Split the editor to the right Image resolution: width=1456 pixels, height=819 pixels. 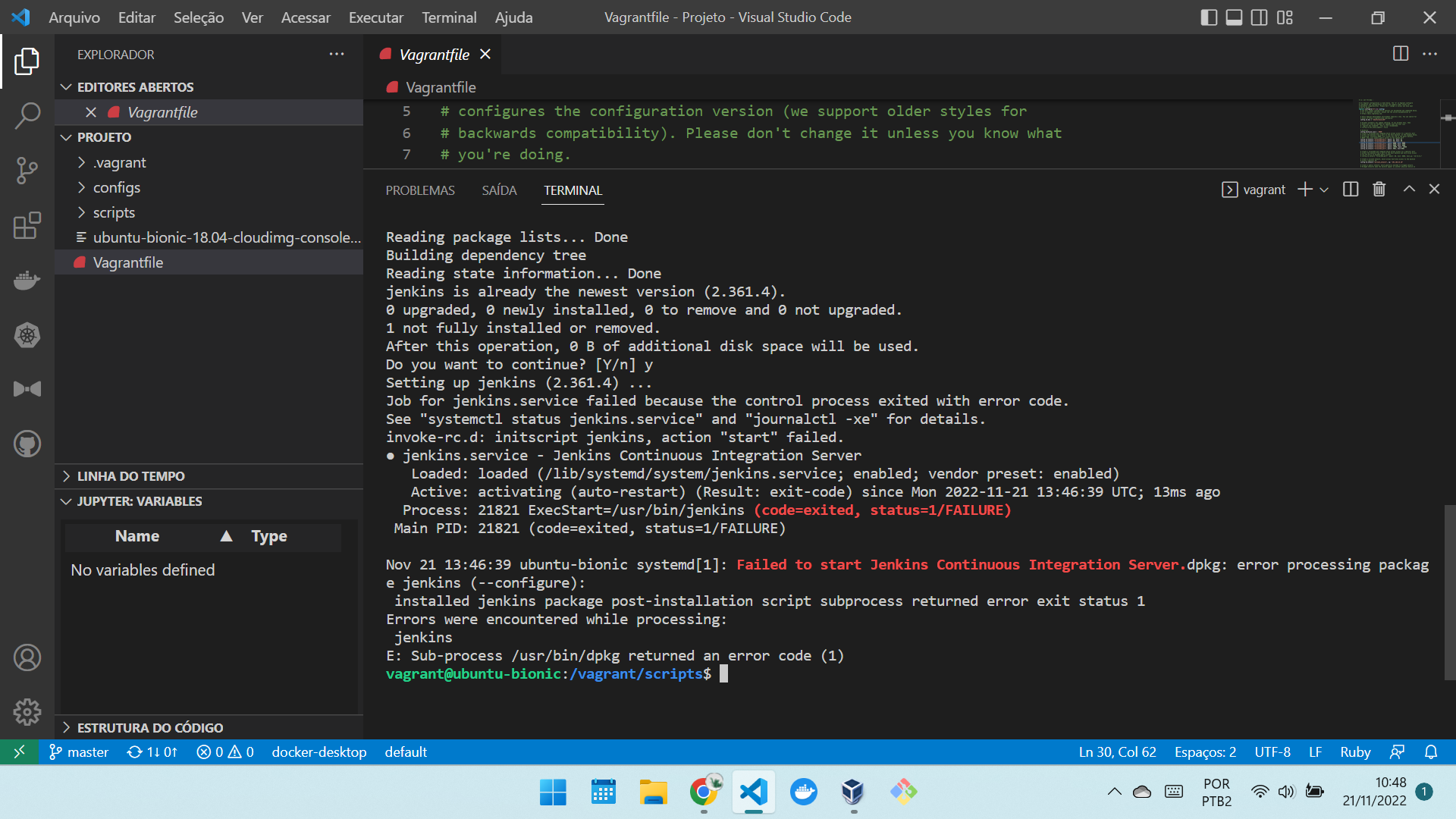coord(1401,54)
